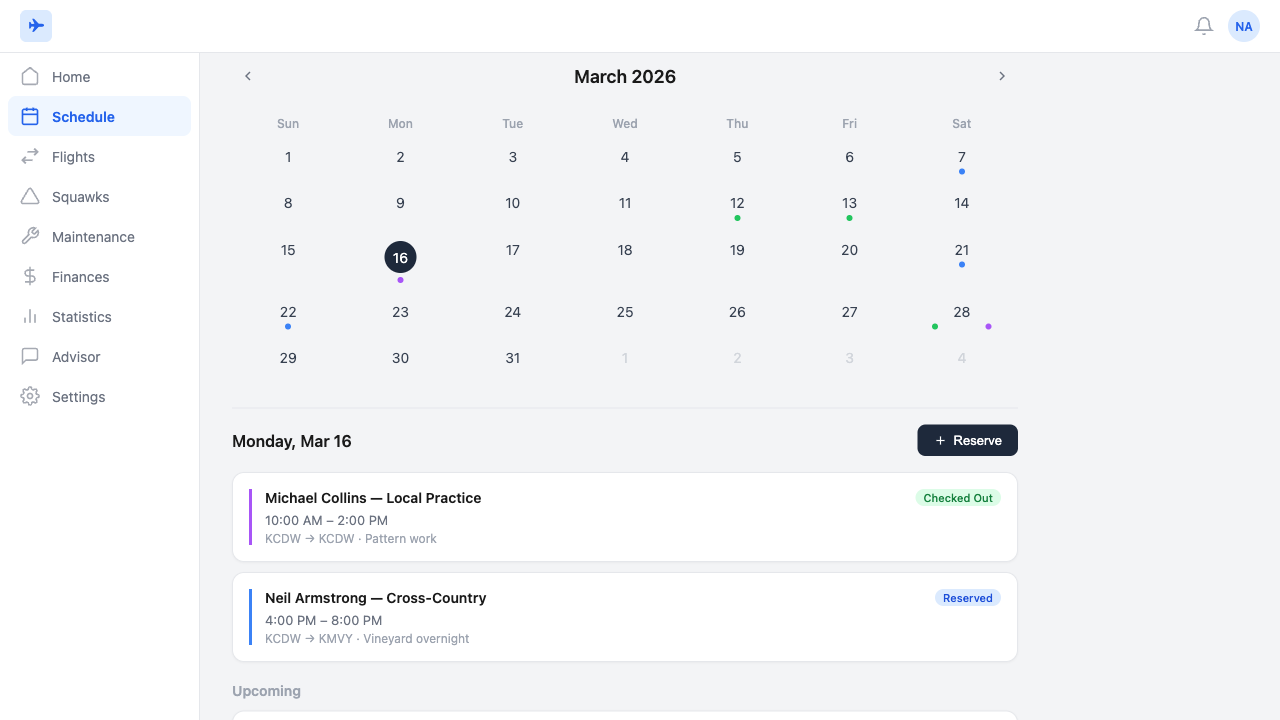Open the notifications bell
The image size is (1280, 720).
coord(1204,26)
